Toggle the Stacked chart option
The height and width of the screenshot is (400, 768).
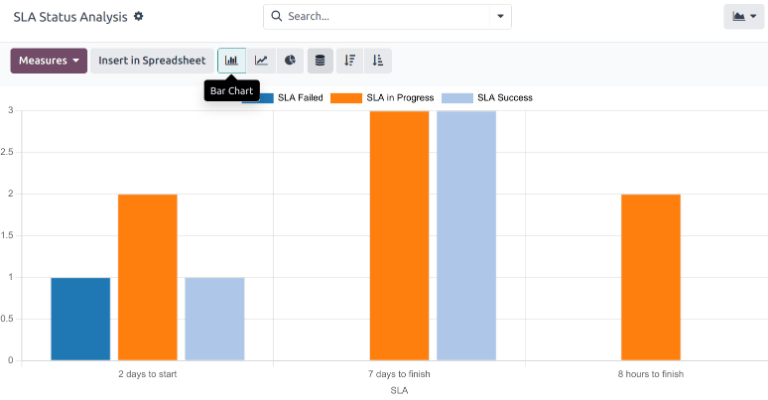[x=320, y=61]
